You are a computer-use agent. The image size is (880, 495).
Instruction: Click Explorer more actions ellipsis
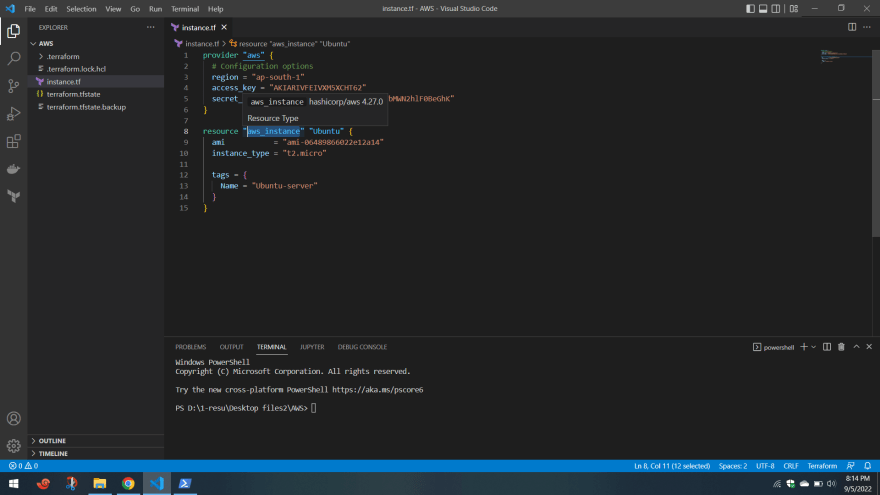(150, 27)
